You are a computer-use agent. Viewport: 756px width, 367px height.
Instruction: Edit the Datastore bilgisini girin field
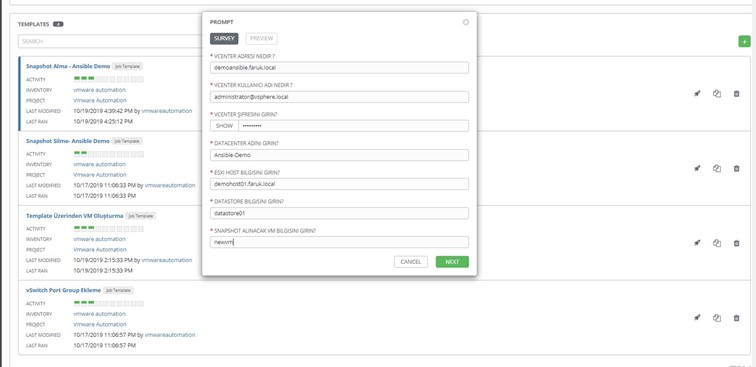[x=339, y=213]
